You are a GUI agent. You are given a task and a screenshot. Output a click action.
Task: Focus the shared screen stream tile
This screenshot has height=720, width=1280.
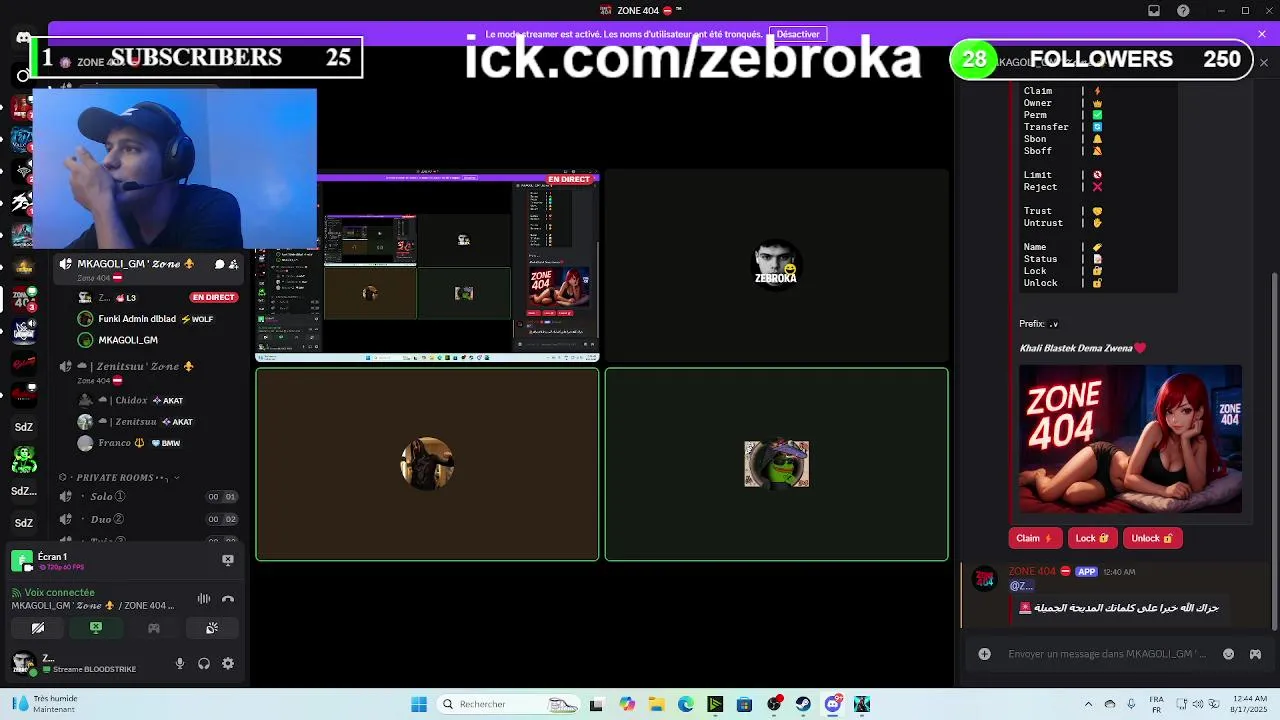pos(427,266)
